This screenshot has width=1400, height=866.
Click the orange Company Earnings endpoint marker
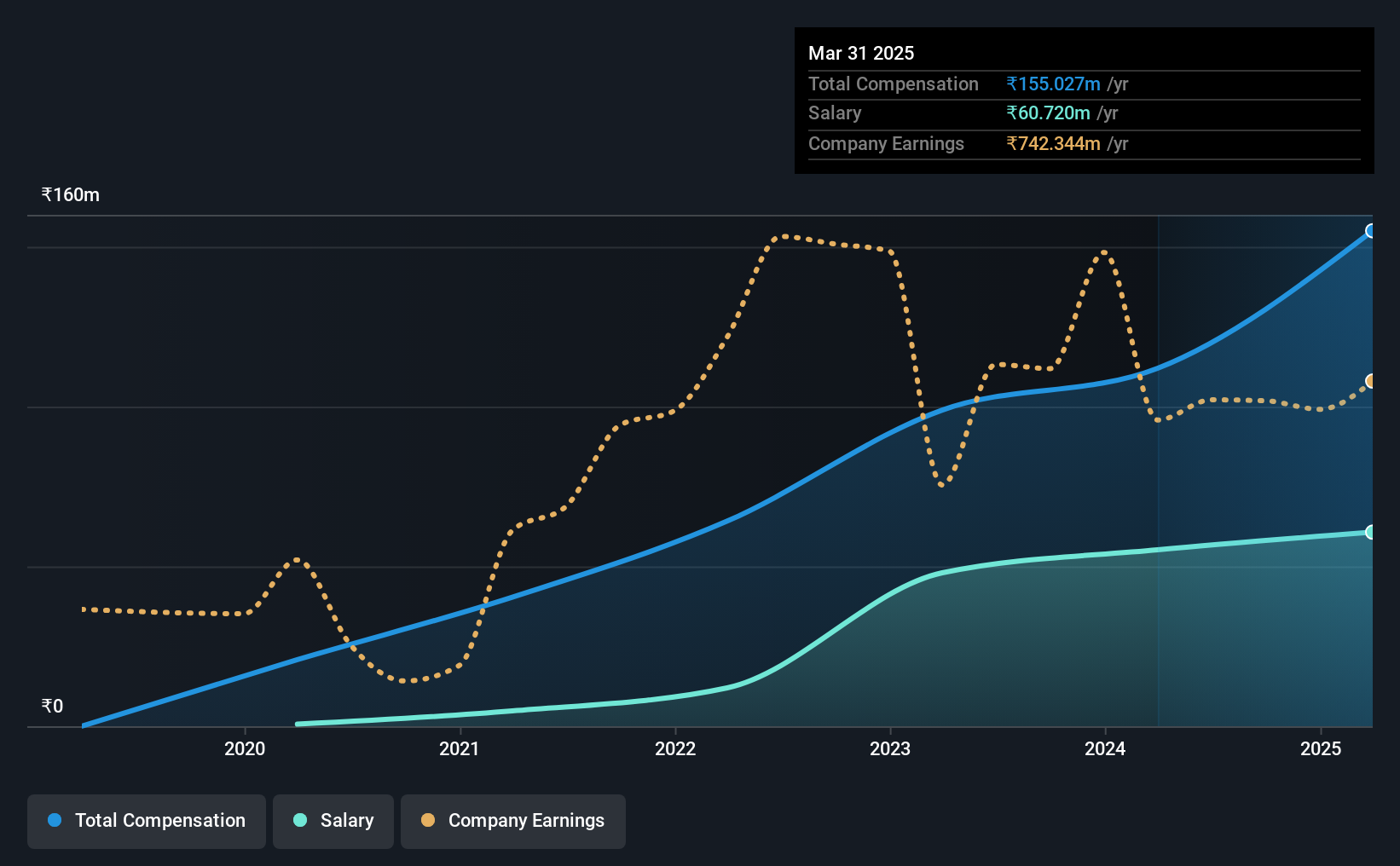[x=1371, y=381]
